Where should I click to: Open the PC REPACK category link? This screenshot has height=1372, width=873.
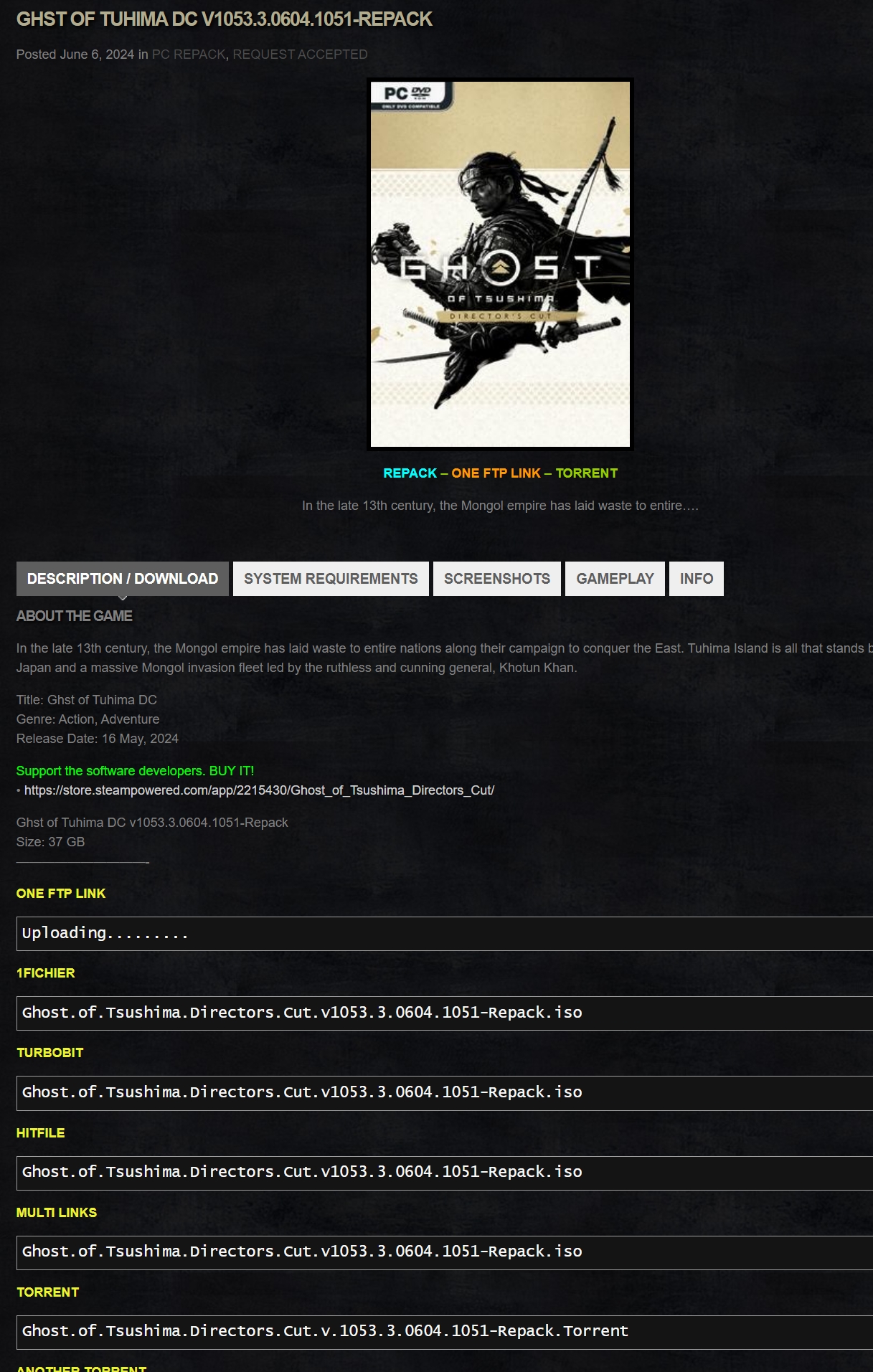(x=189, y=55)
